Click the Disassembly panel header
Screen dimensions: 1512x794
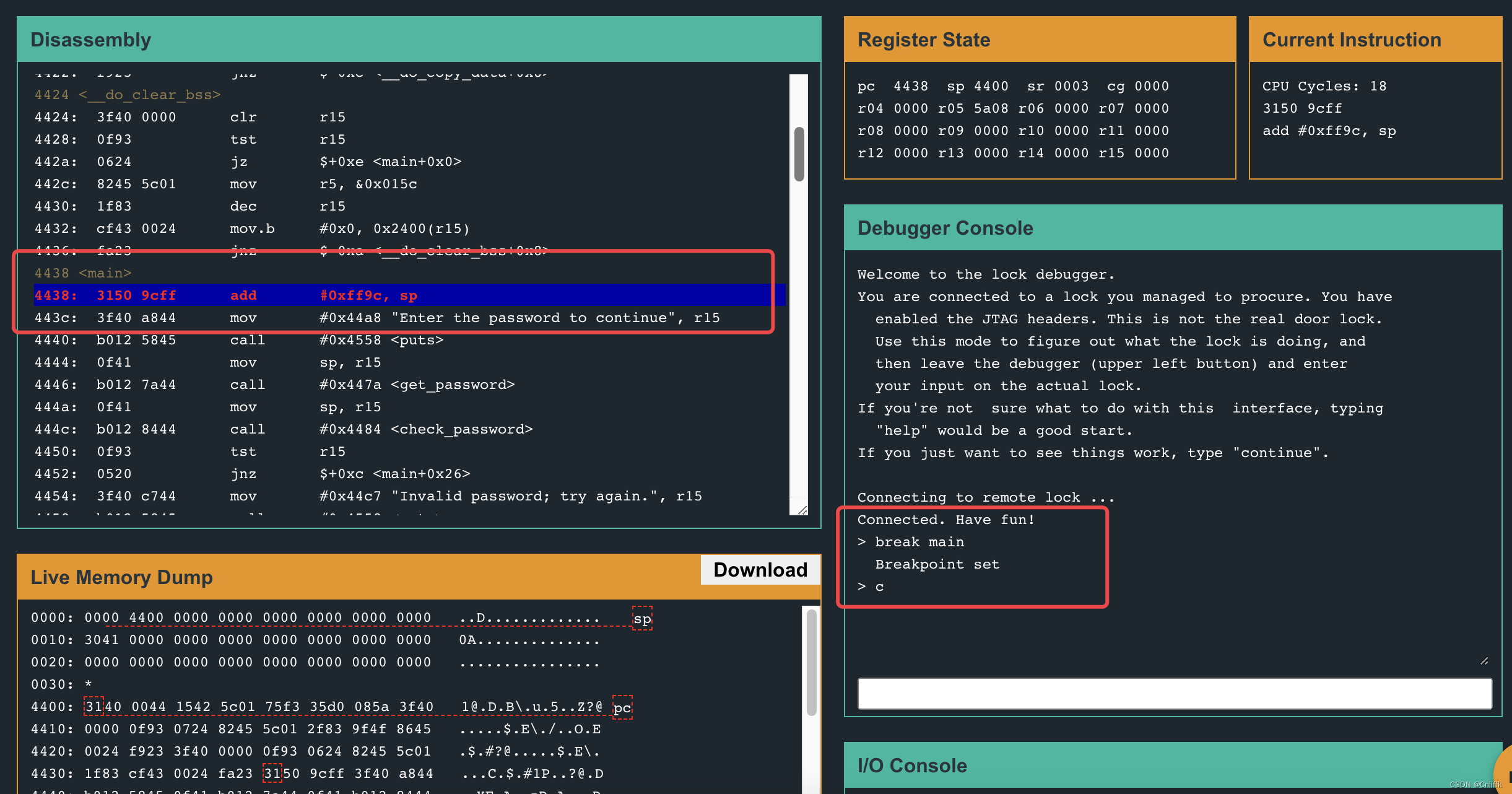click(x=419, y=40)
